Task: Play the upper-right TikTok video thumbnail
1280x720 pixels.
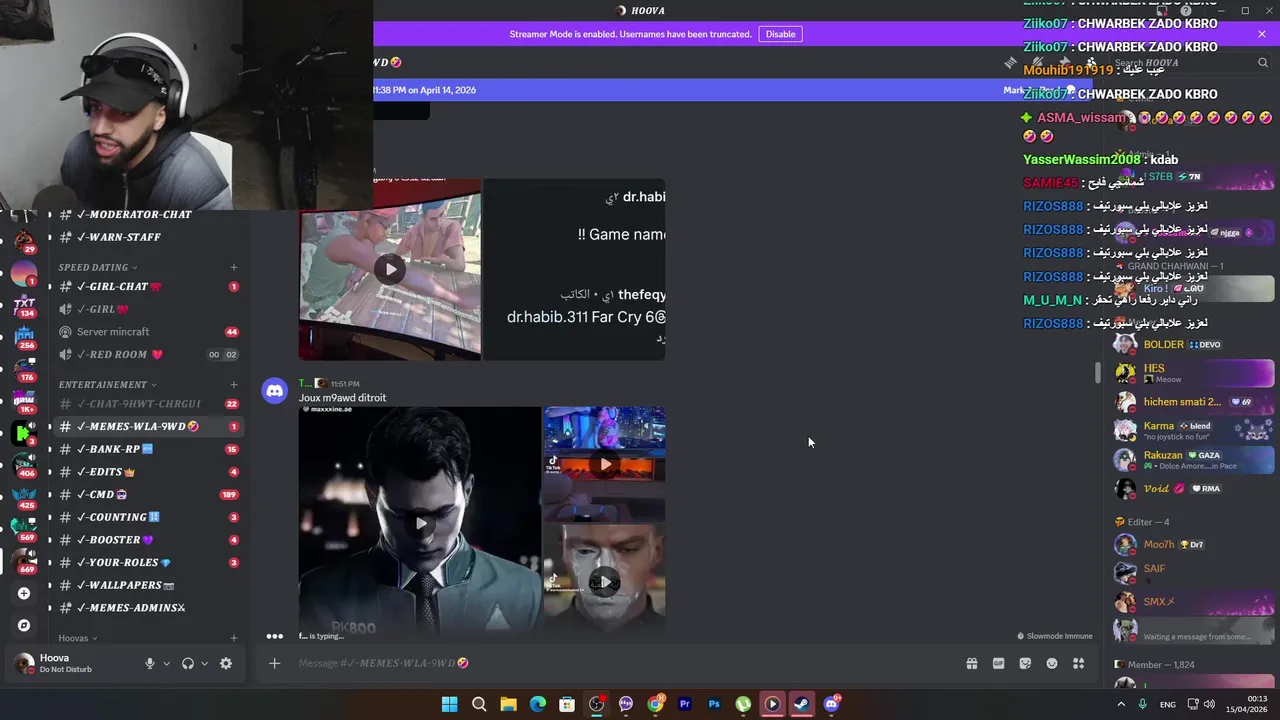Action: pos(605,464)
